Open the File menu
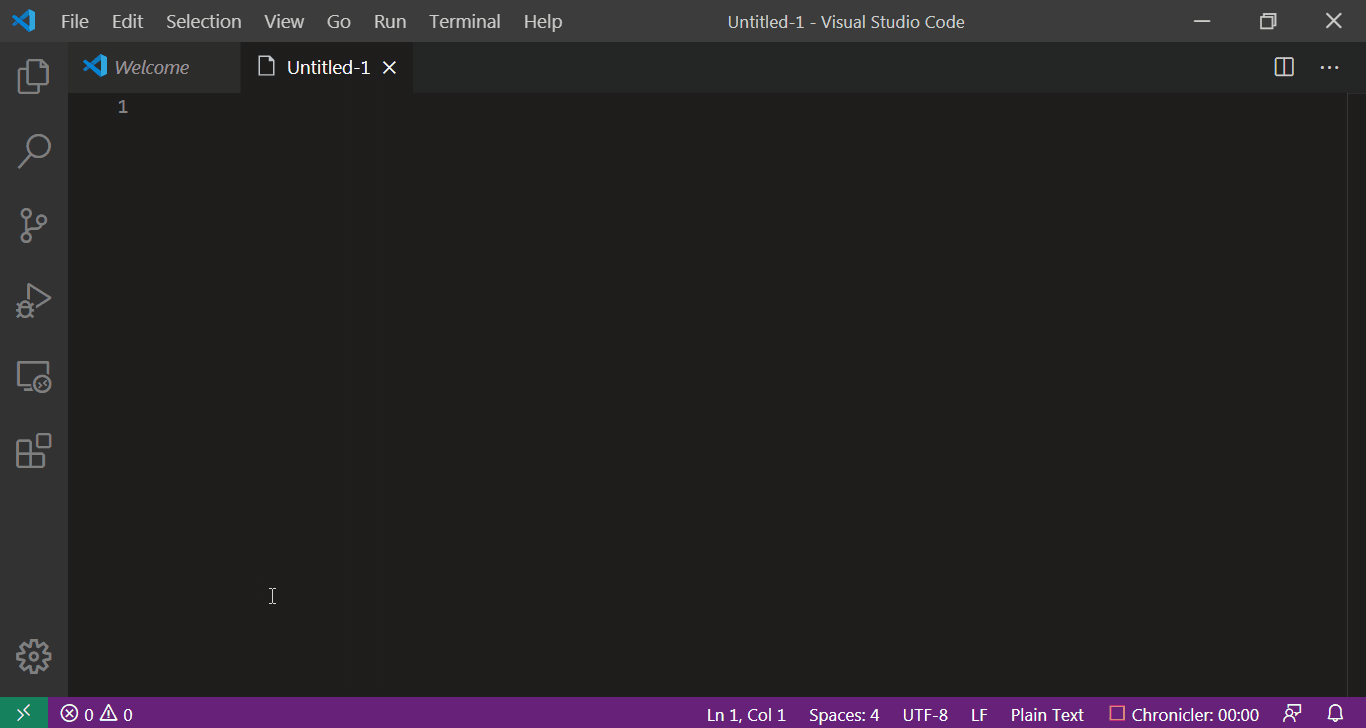Screen dimensions: 1366x728 [75, 21]
